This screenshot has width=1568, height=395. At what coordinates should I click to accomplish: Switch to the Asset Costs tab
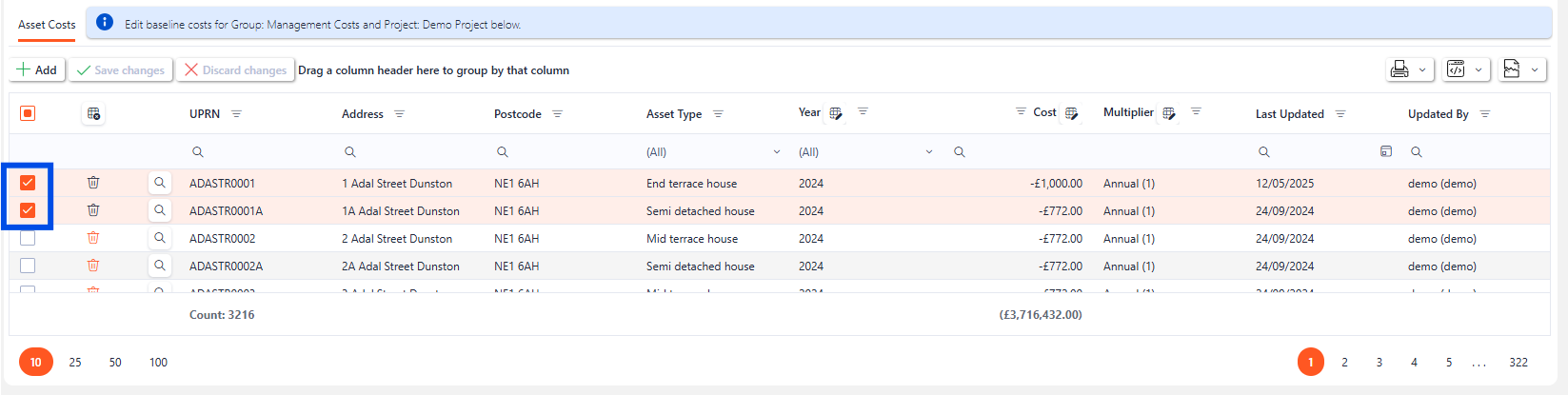(47, 25)
